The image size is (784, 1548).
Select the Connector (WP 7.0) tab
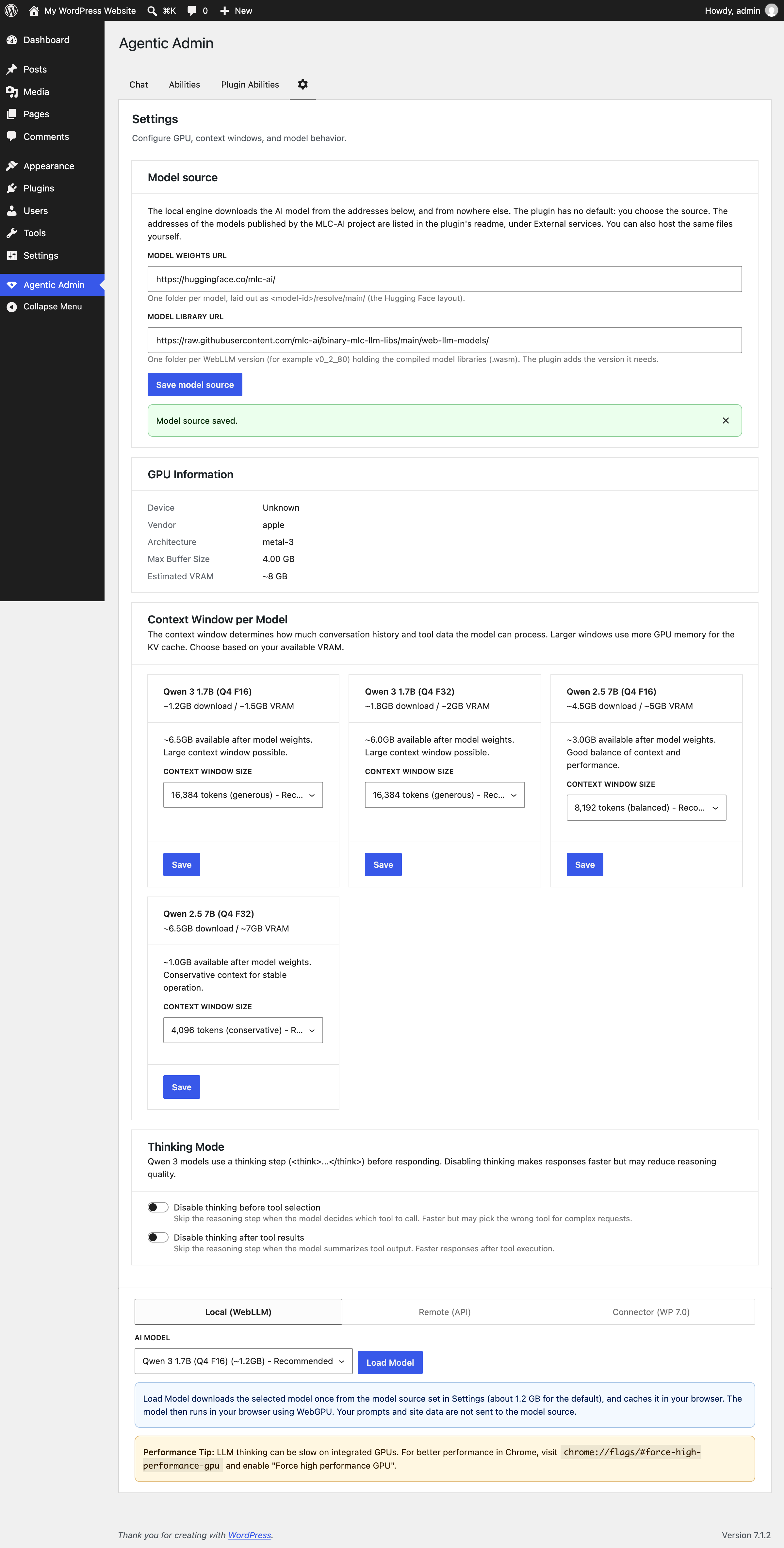[651, 1312]
